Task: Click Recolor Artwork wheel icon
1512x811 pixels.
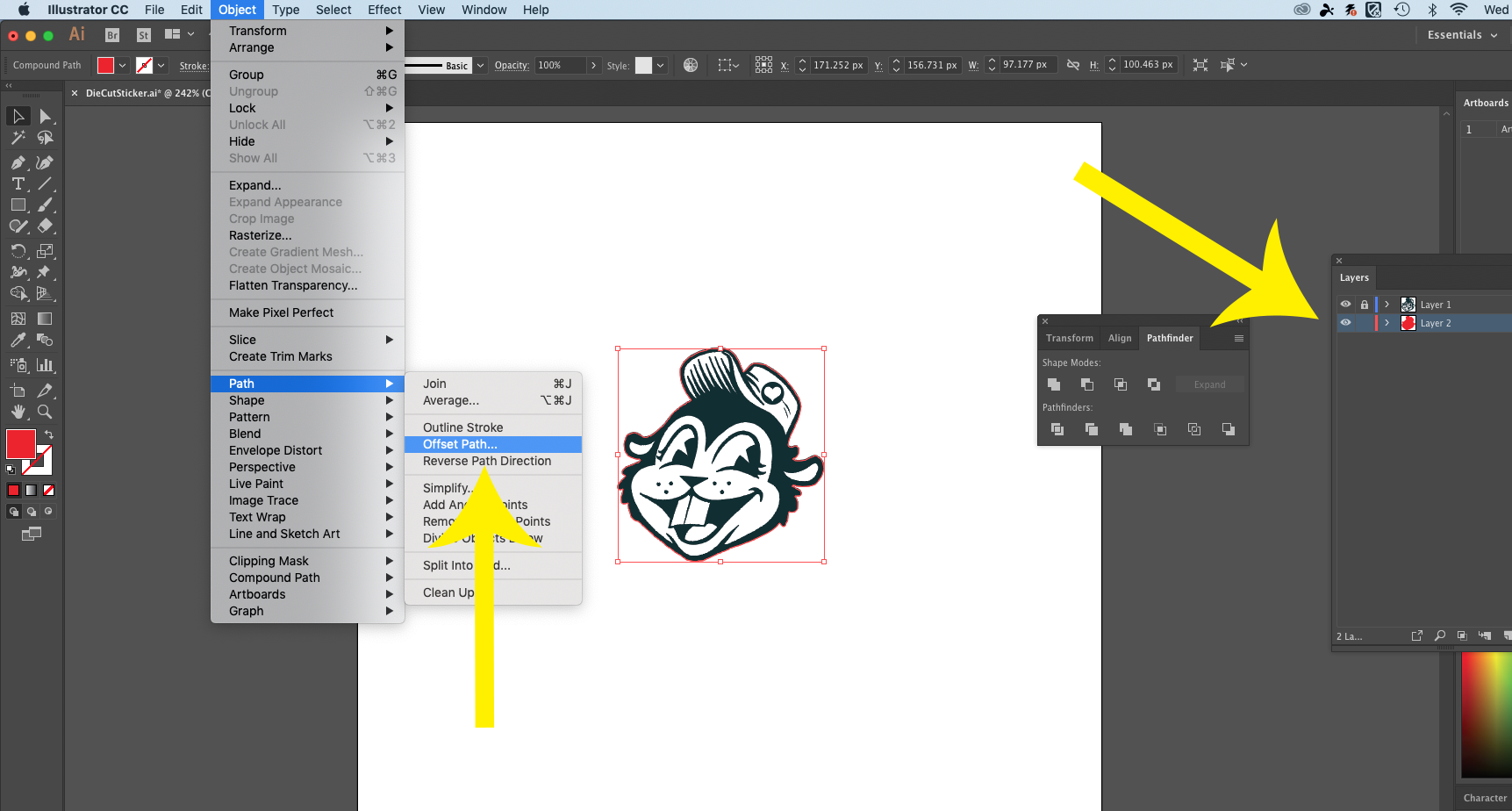Action: pyautogui.click(x=691, y=65)
